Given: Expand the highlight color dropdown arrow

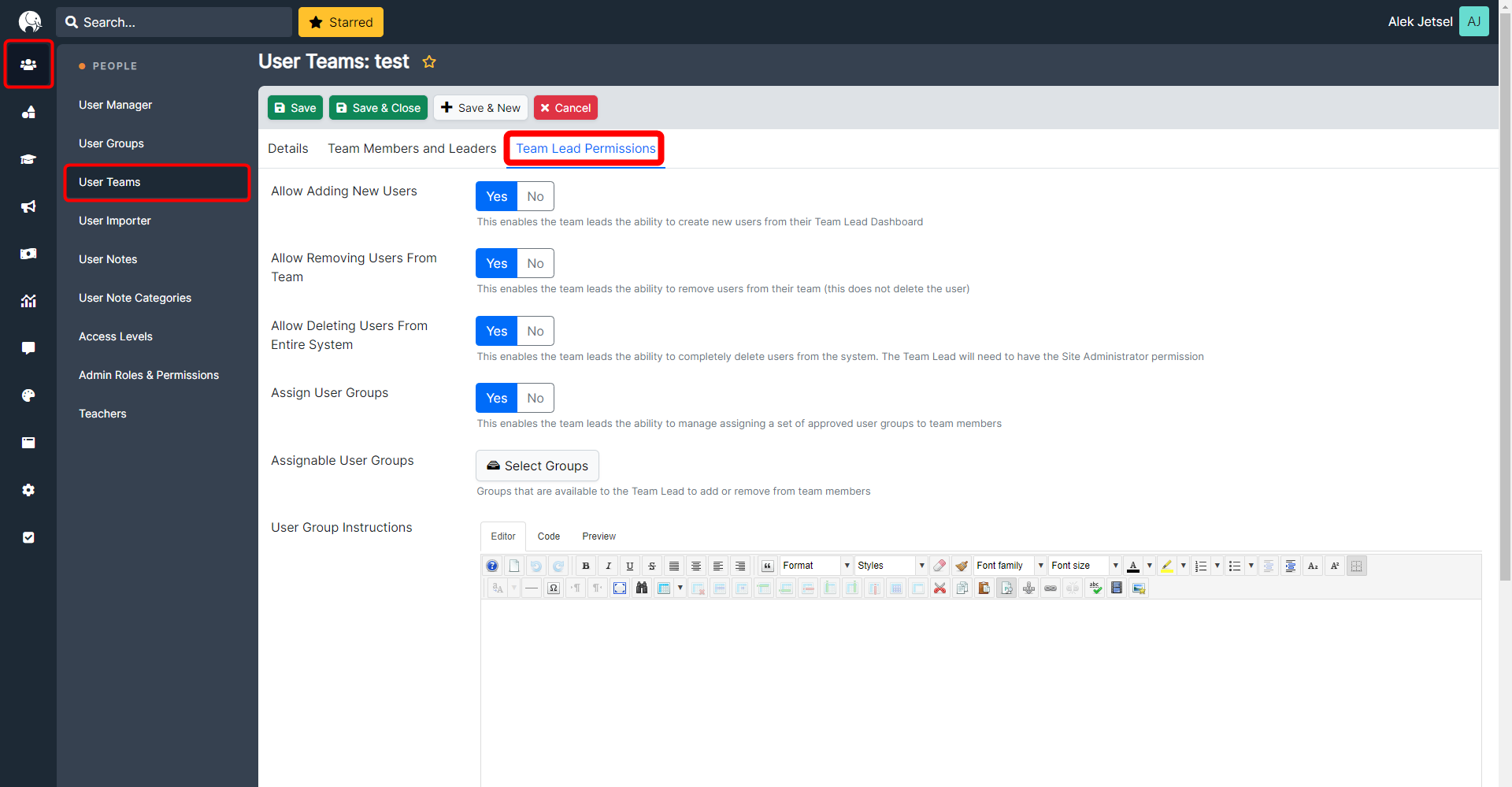Looking at the screenshot, I should click(x=1184, y=566).
